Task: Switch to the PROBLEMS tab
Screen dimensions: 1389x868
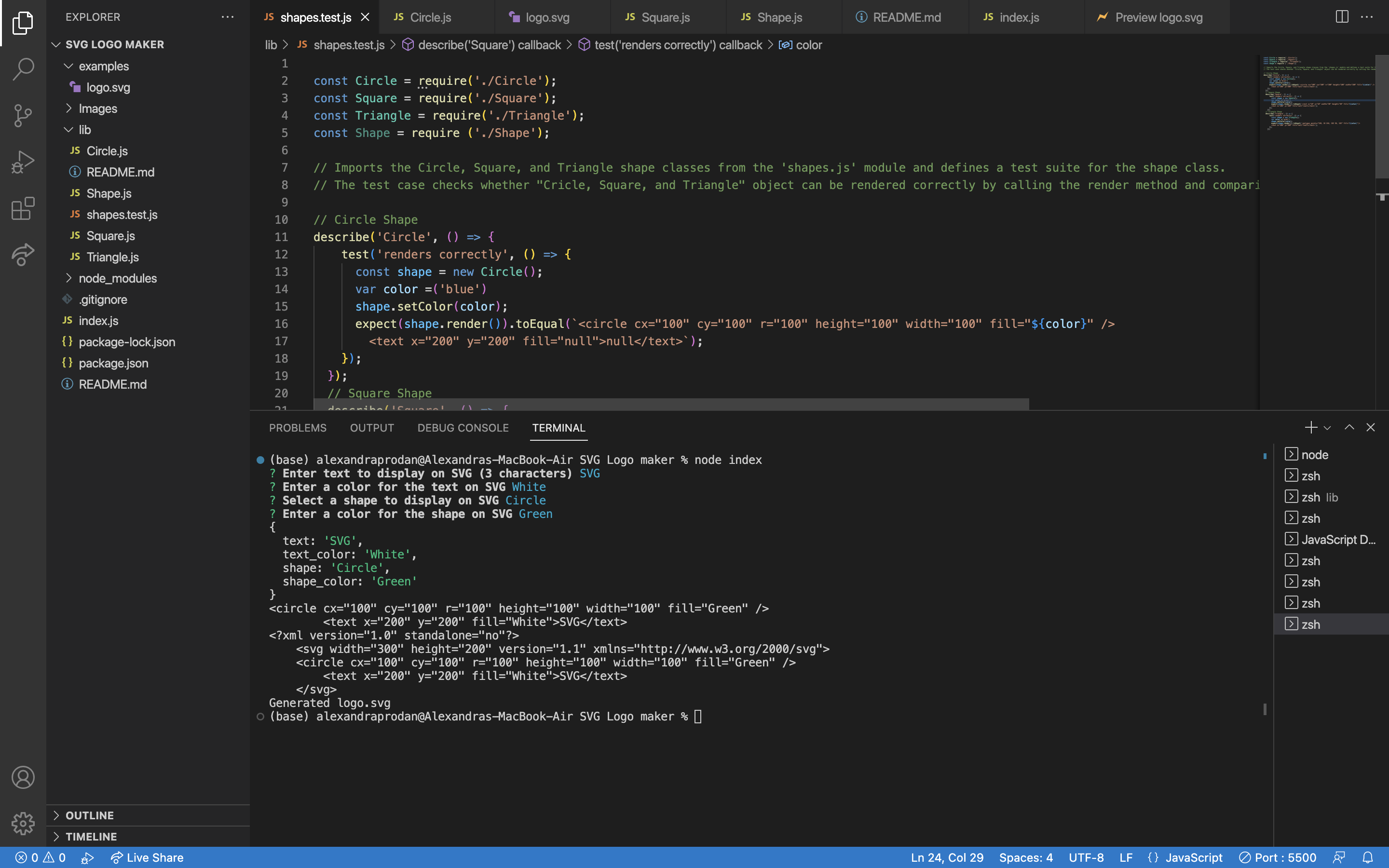Action: (x=297, y=428)
